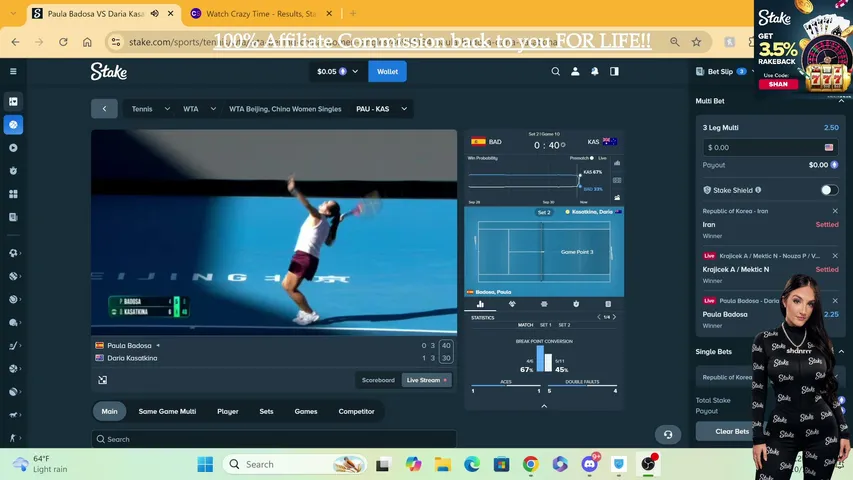Go back with the left arrow button
Viewport: 853px width, 480px height.
(x=104, y=109)
